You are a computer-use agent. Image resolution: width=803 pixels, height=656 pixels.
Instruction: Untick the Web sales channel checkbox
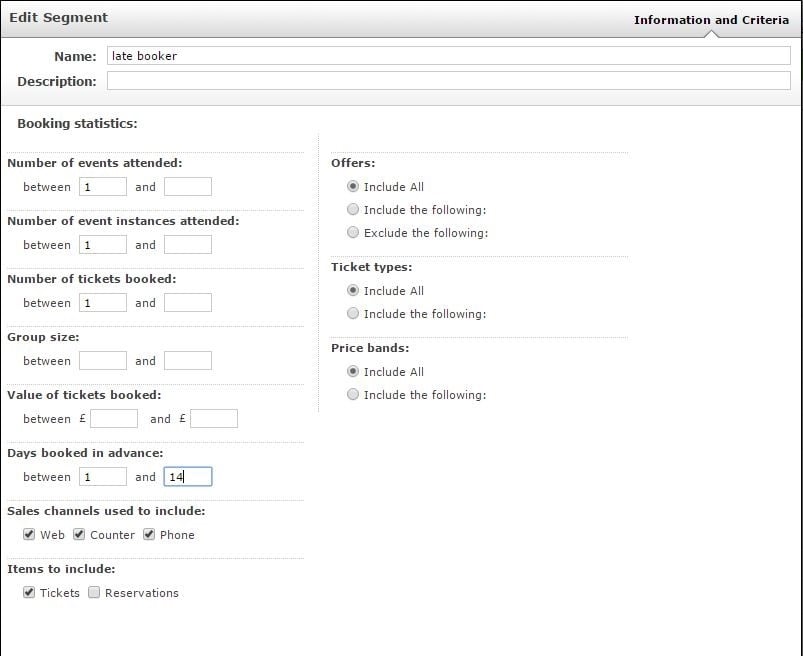point(29,534)
